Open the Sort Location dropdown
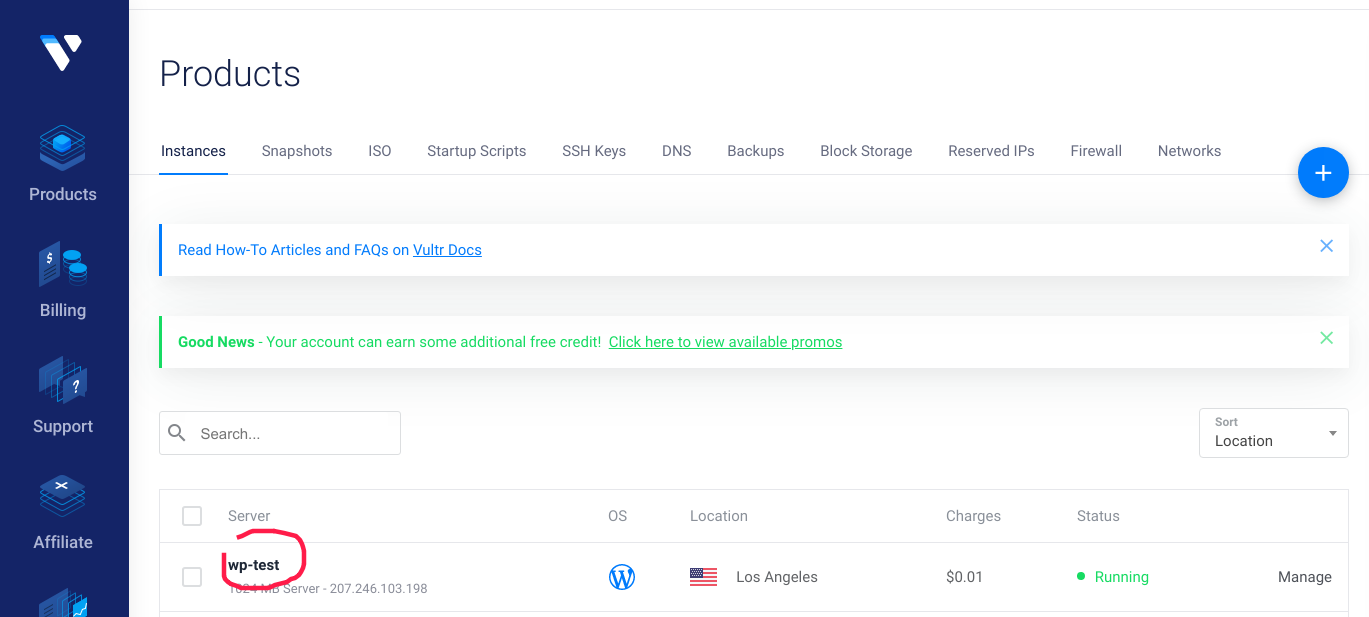Viewport: 1369px width, 617px height. point(1273,433)
